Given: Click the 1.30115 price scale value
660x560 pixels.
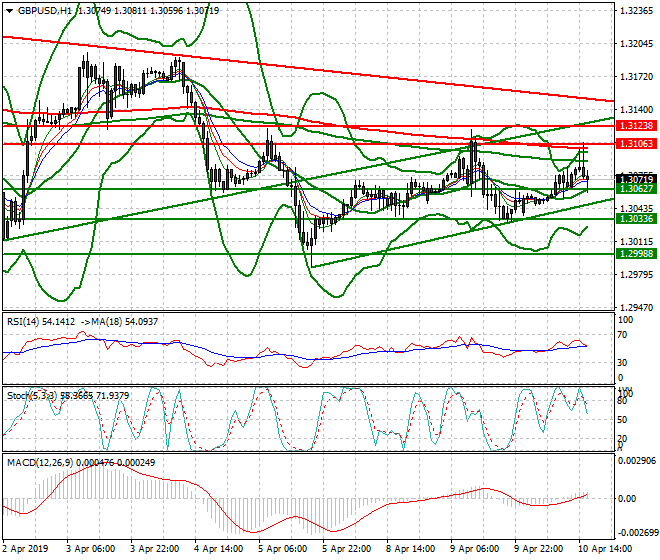Looking at the screenshot, I should click(x=637, y=242).
